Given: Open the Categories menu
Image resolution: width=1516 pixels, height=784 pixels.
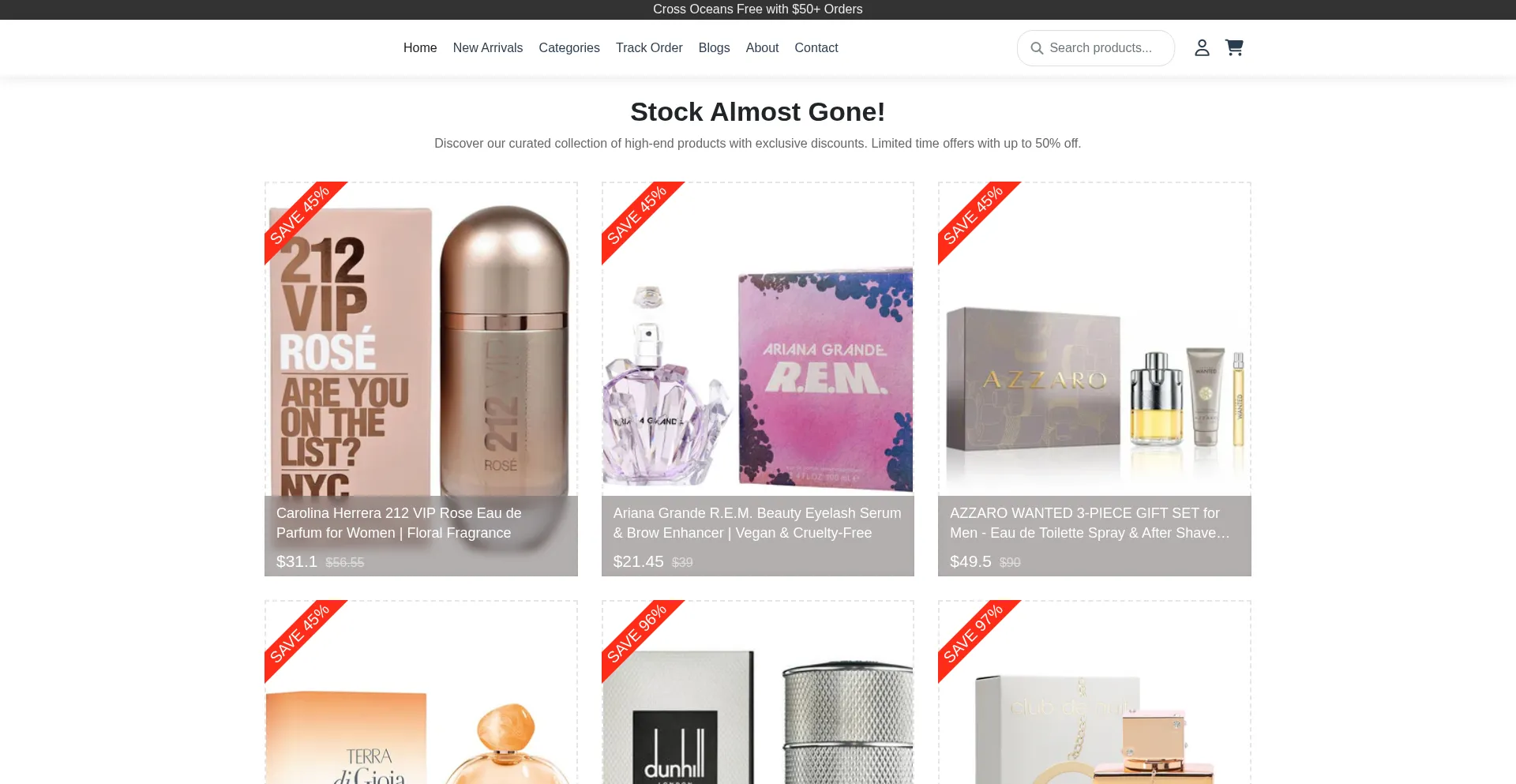Looking at the screenshot, I should point(569,48).
